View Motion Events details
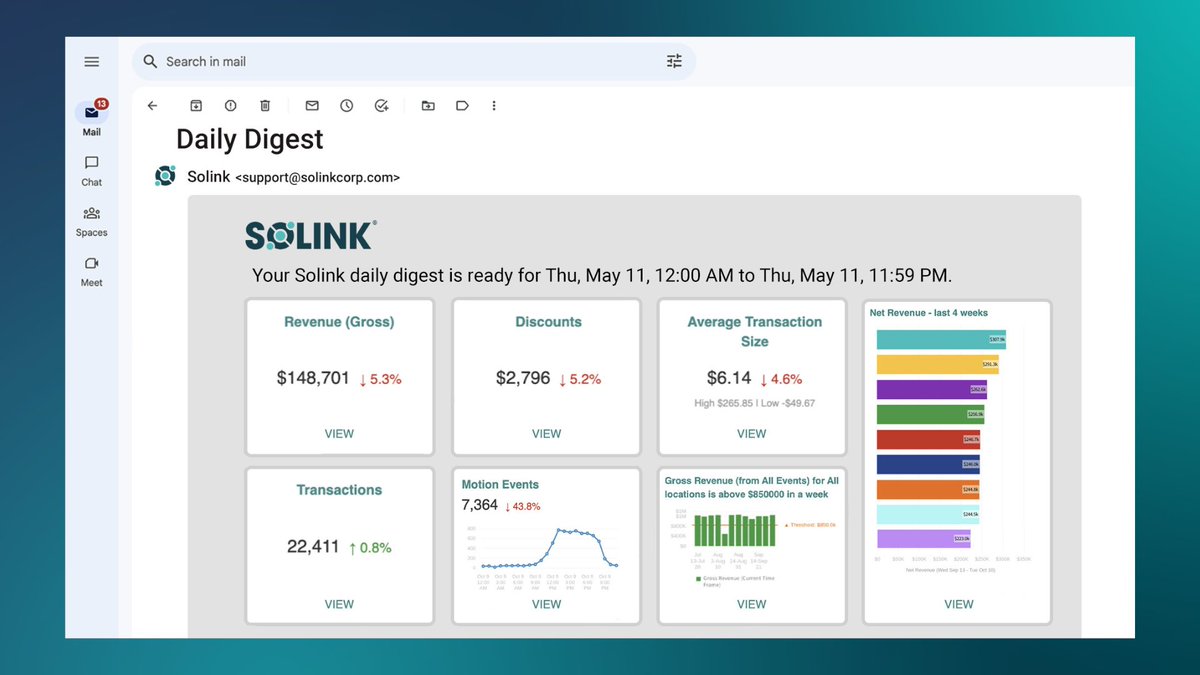1200x675 pixels. pos(546,604)
